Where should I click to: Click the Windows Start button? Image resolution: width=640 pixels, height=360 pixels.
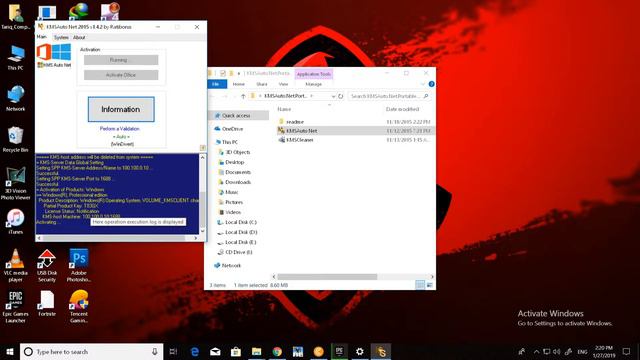click(10, 351)
